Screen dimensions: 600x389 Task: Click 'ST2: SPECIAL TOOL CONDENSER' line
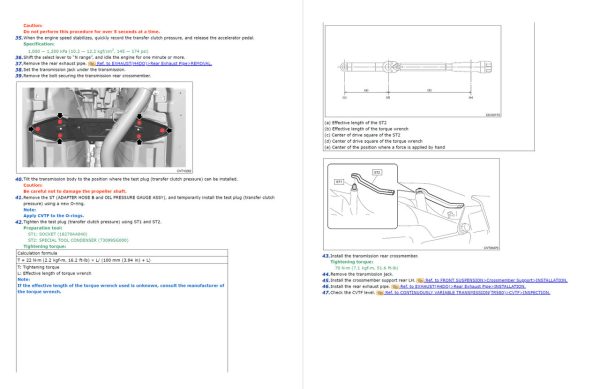click(78, 240)
